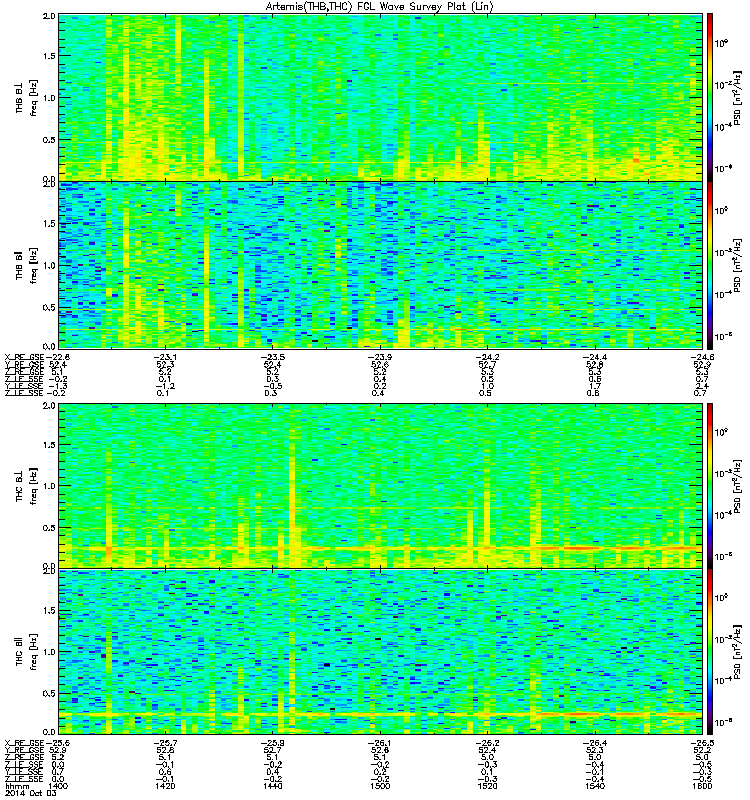Click the 'THB B⊥ freq [Hz]' axis label
The width and height of the screenshot is (750, 800).
(26, 97)
